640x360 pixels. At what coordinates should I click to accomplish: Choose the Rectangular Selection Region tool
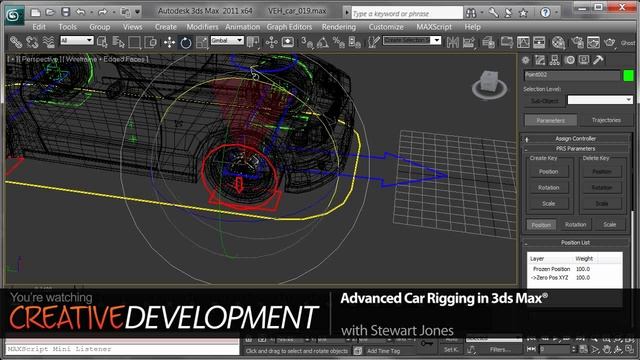click(134, 42)
